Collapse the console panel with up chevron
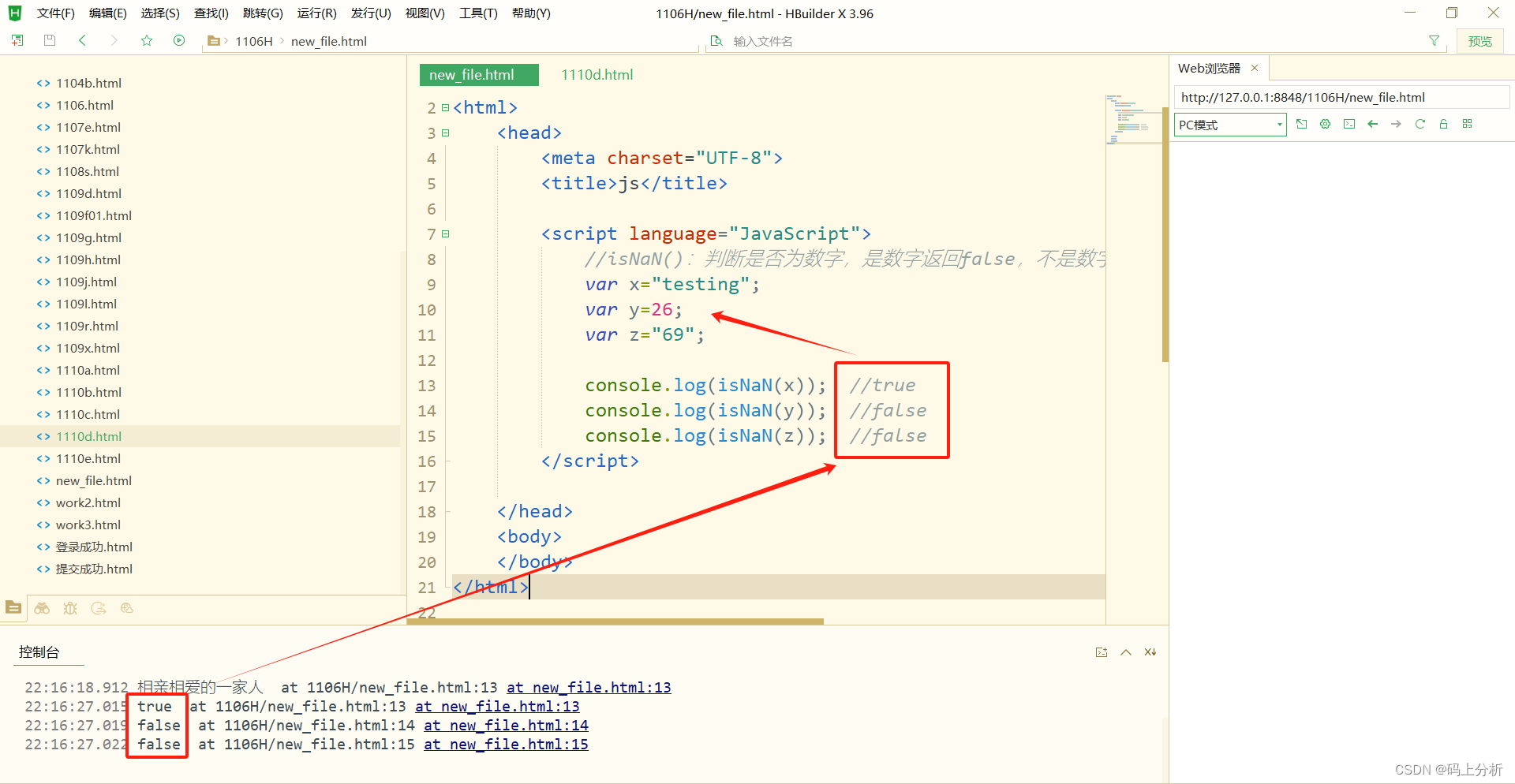Image resolution: width=1515 pixels, height=784 pixels. click(x=1126, y=652)
